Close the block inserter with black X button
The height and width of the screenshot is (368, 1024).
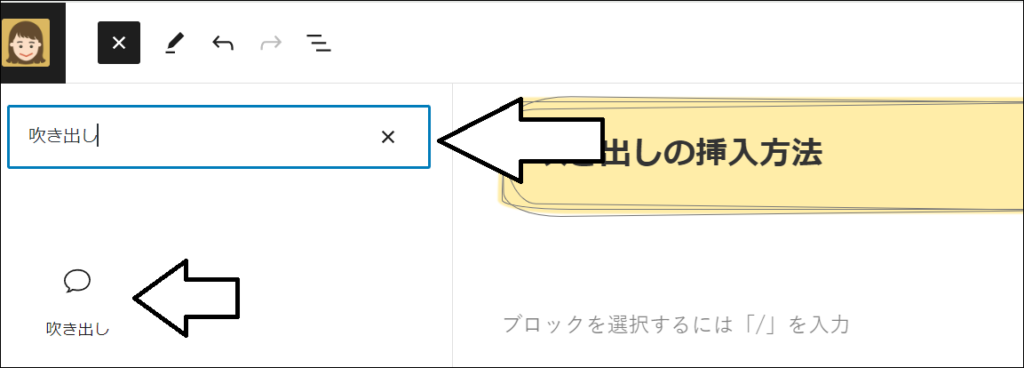119,43
